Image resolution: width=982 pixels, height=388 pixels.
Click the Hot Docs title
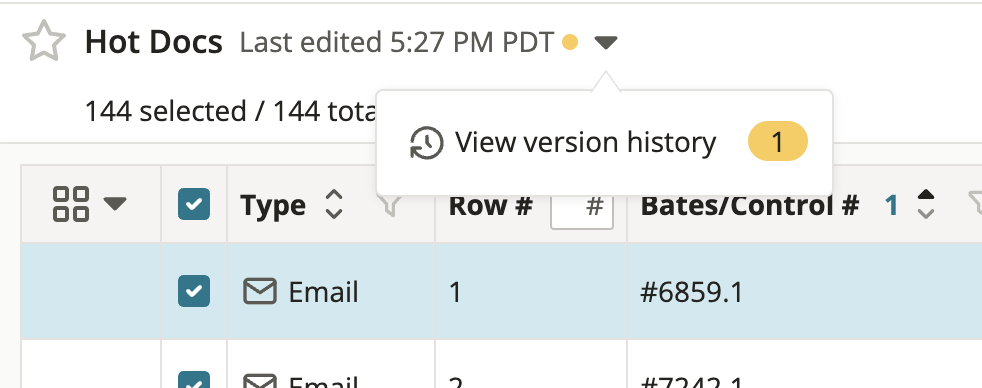click(x=153, y=43)
